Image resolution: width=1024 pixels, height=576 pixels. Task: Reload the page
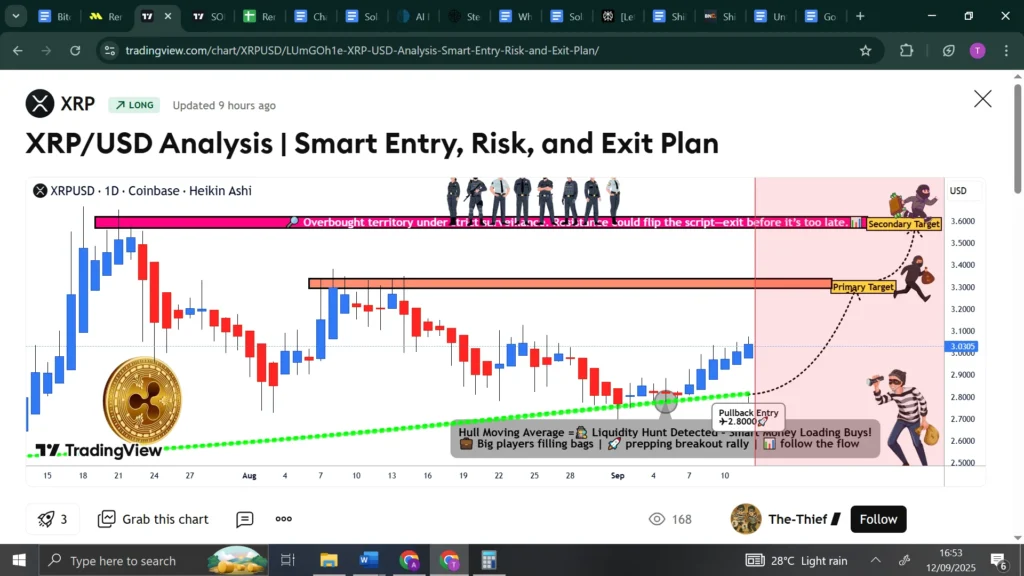pyautogui.click(x=75, y=50)
